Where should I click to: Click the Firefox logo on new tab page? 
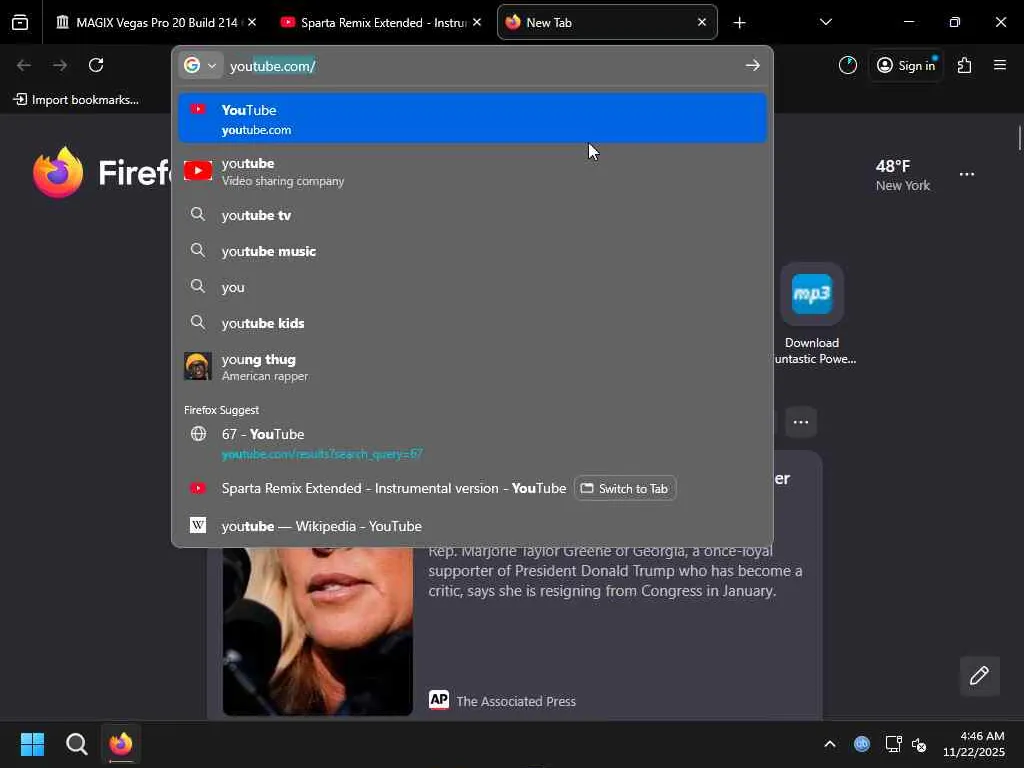coord(58,172)
